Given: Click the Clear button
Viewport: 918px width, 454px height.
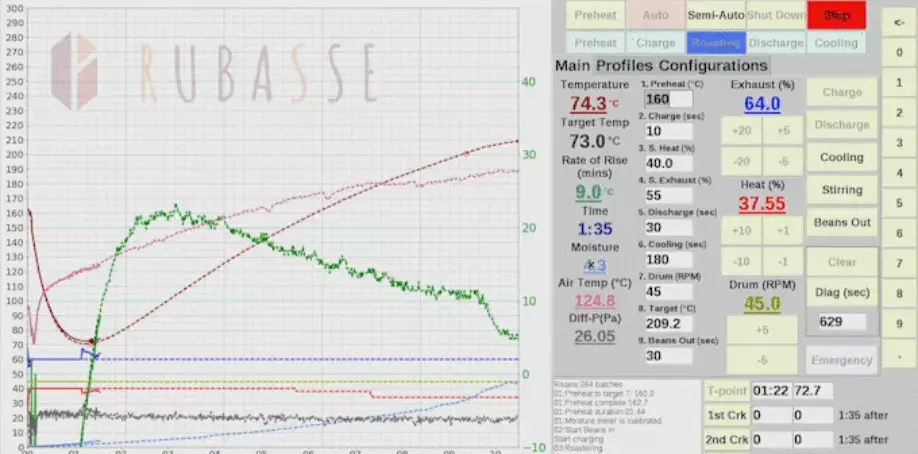Looking at the screenshot, I should pos(842,262).
